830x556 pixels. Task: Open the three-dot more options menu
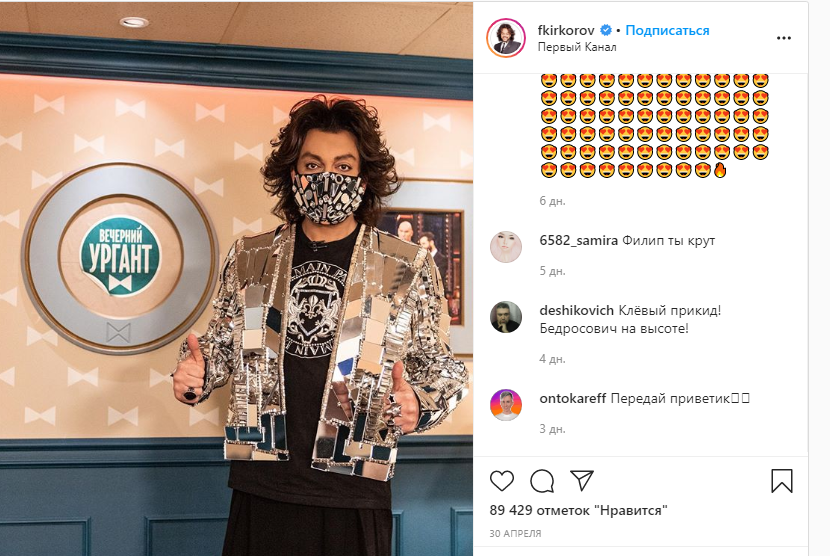(x=783, y=38)
